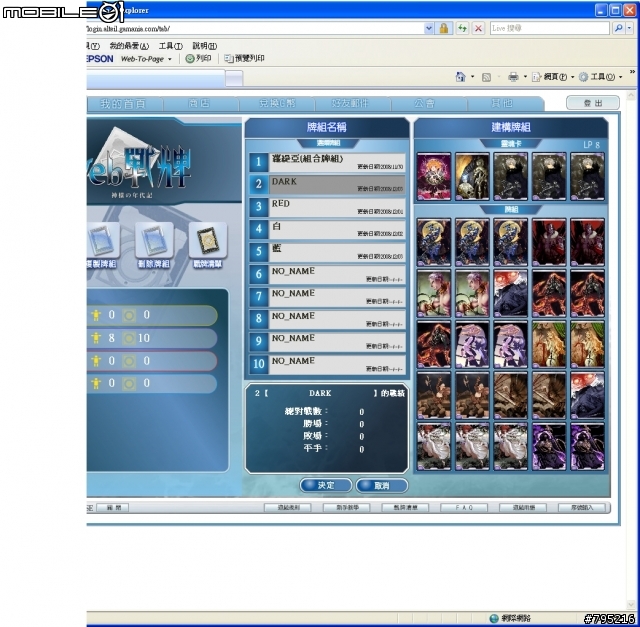Screen dimensions: 640x627
Task: Click number 4 icon beside 白 deck
Action: 258,229
